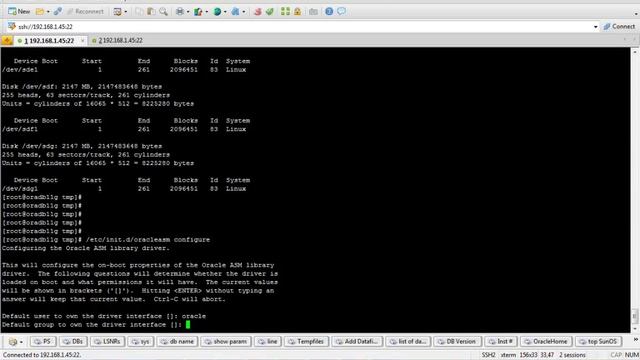Viewport: 640px width, 360px height.
Task: Run the db name quick command
Action: (177, 341)
